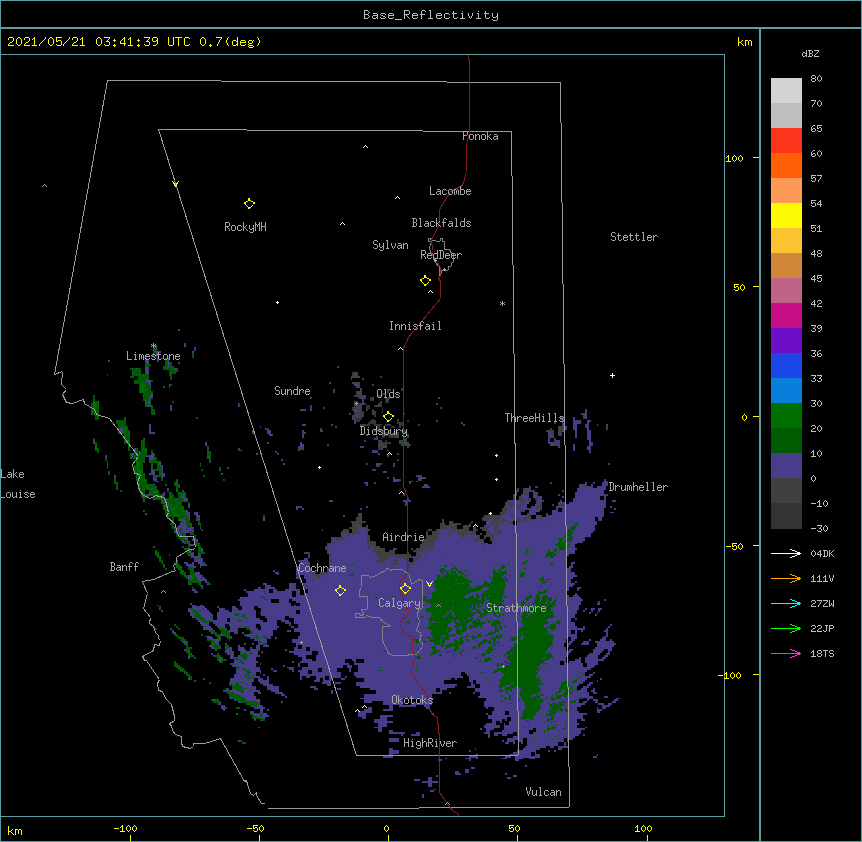The height and width of the screenshot is (842, 862).
Task: Click the RockyMH label
Action: (245, 227)
